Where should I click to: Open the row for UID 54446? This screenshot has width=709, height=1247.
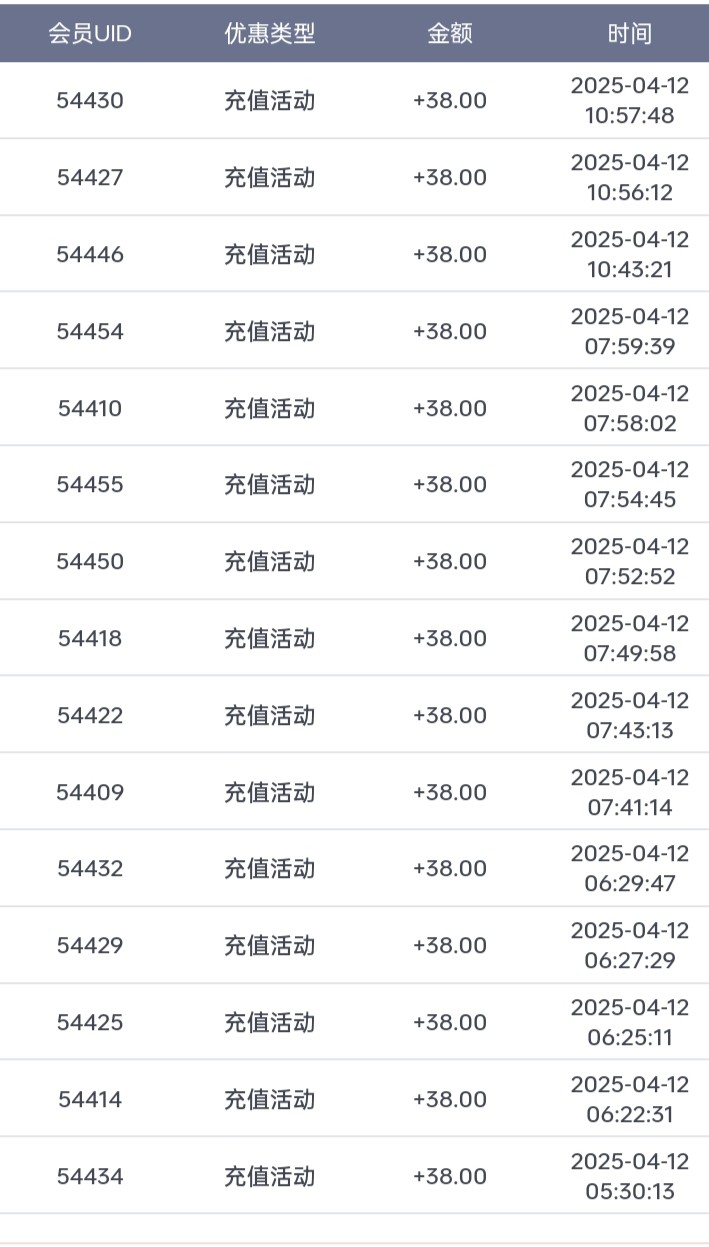[90, 255]
